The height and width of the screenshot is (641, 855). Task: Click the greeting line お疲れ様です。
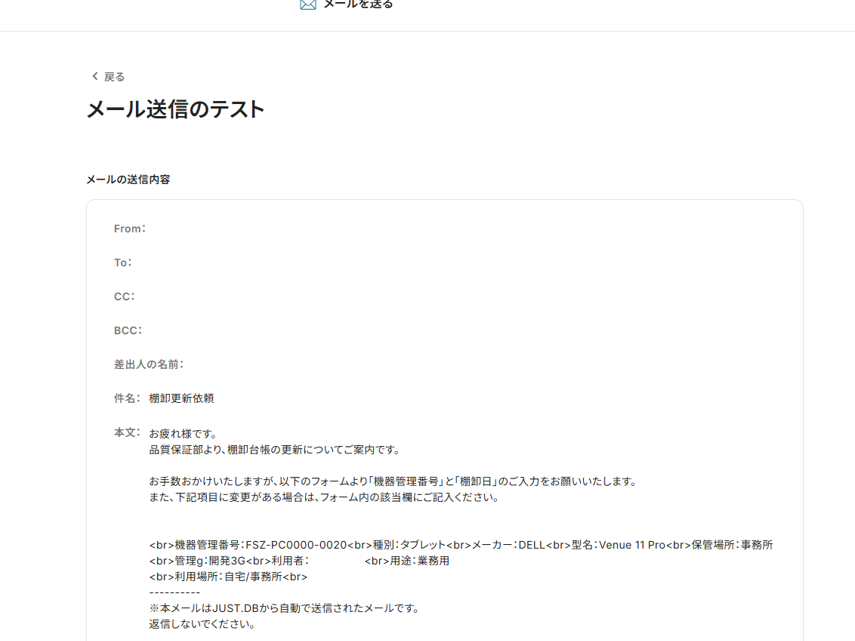[183, 434]
